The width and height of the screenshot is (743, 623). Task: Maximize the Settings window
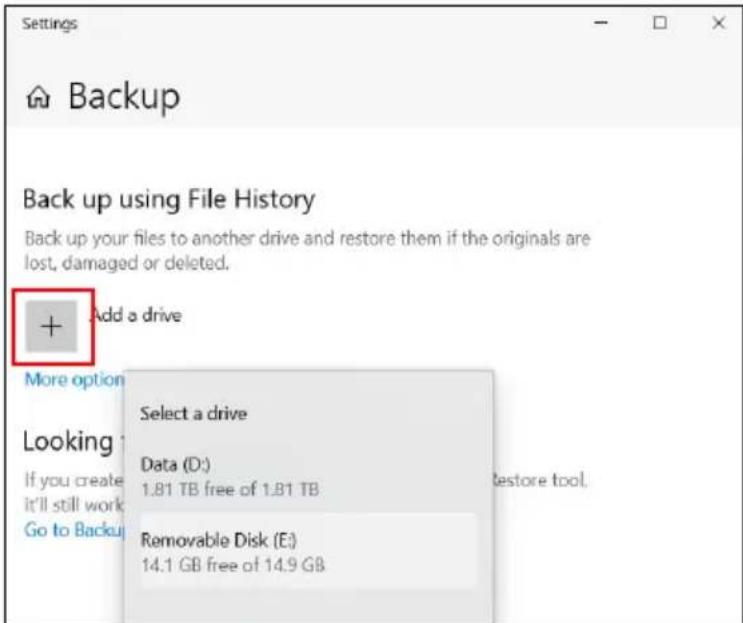point(660,23)
